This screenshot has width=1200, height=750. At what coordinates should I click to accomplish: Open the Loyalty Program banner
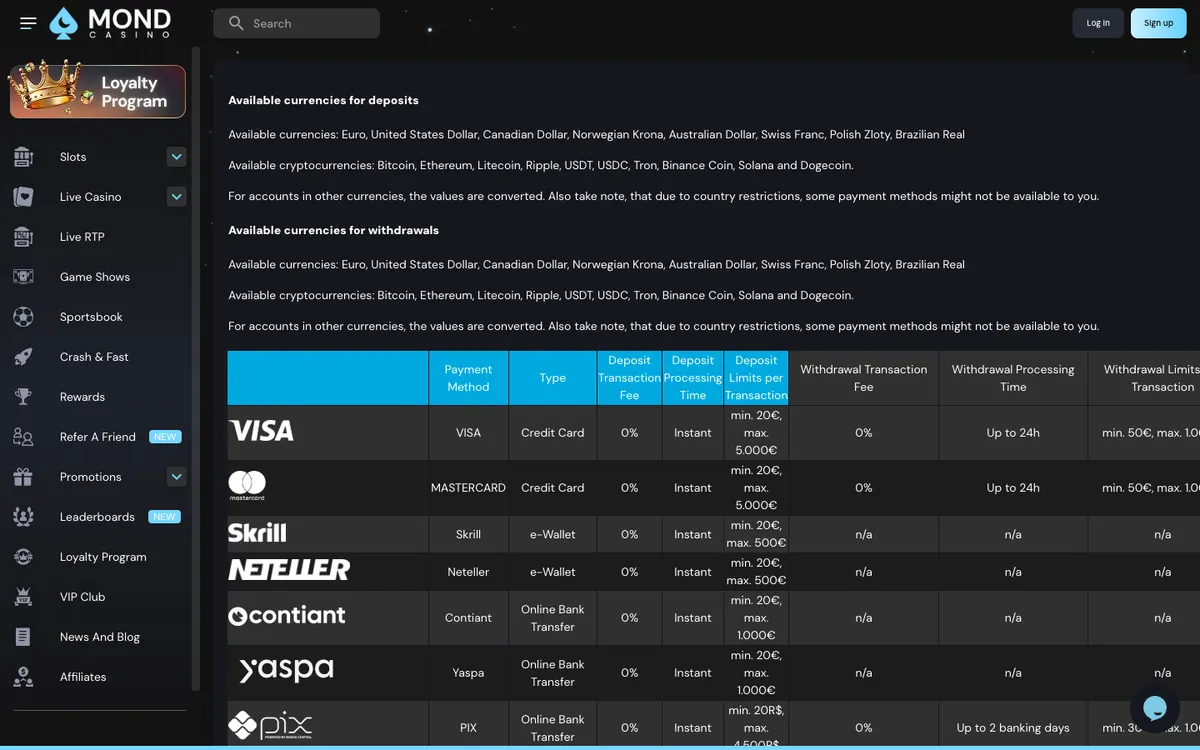[x=97, y=92]
